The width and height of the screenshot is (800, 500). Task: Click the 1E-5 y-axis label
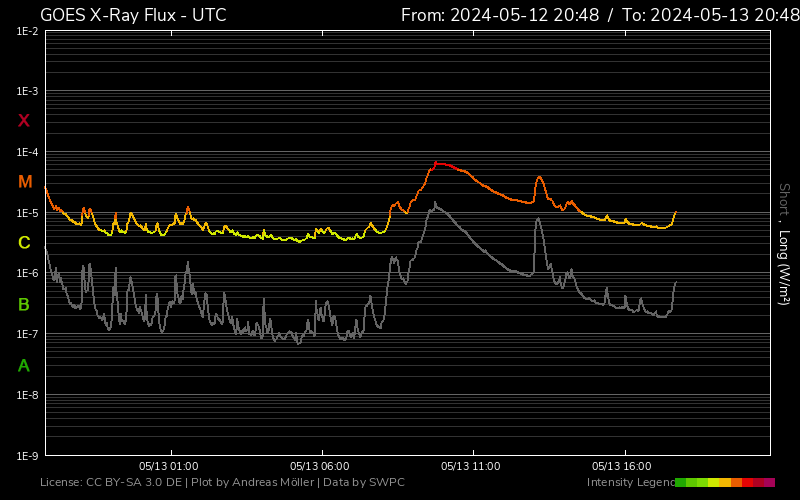coord(27,213)
